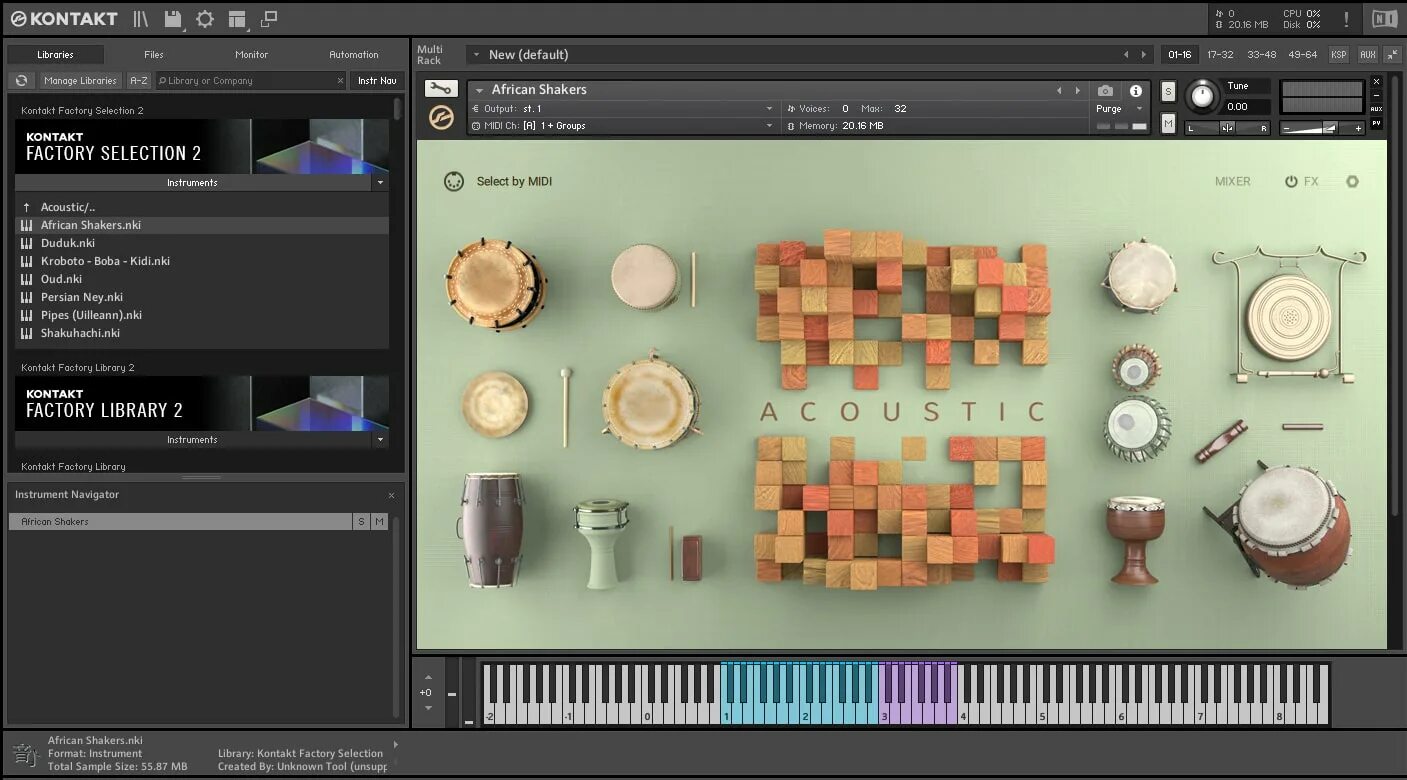The height and width of the screenshot is (780, 1407).
Task: Load previous multi arrow in rack
Action: click(1126, 55)
